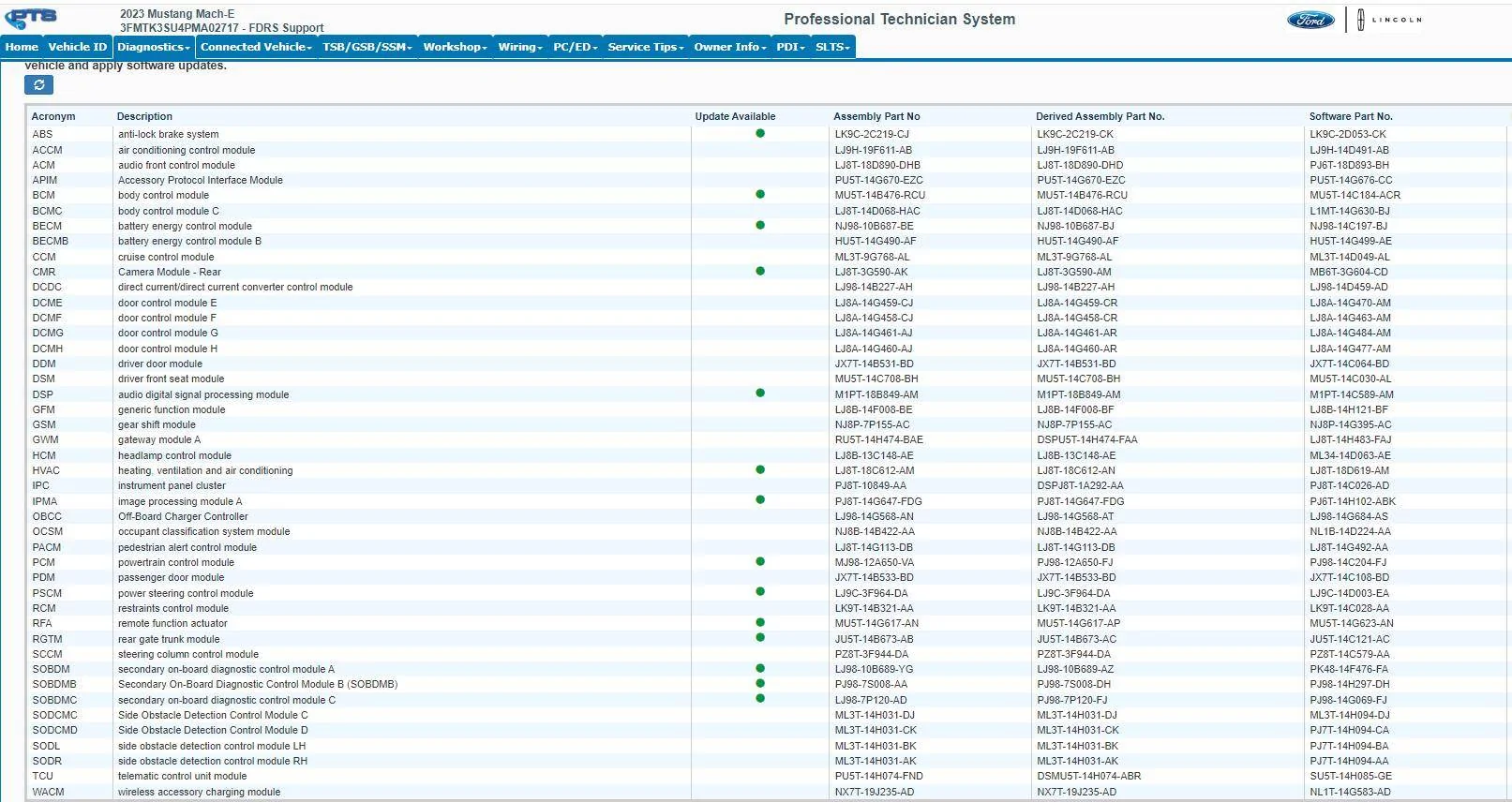
Task: Click 'instrument panel cluster' description
Action: click(172, 486)
